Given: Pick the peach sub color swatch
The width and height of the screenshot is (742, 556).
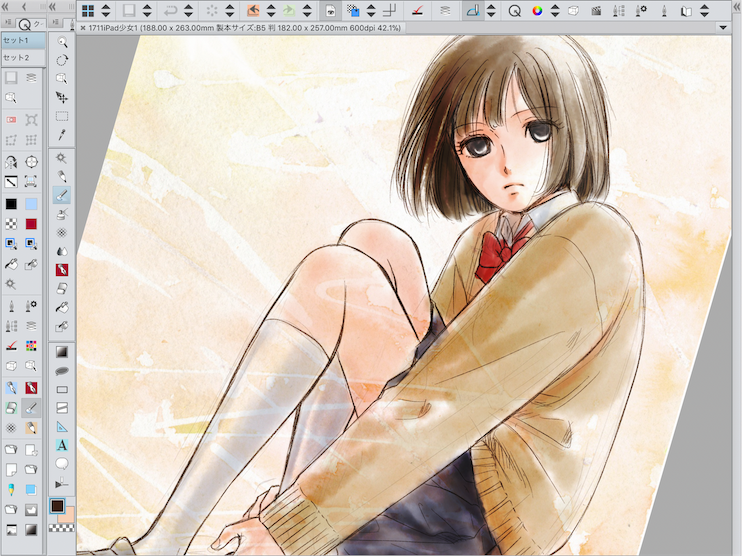Looking at the screenshot, I should coord(68,516).
